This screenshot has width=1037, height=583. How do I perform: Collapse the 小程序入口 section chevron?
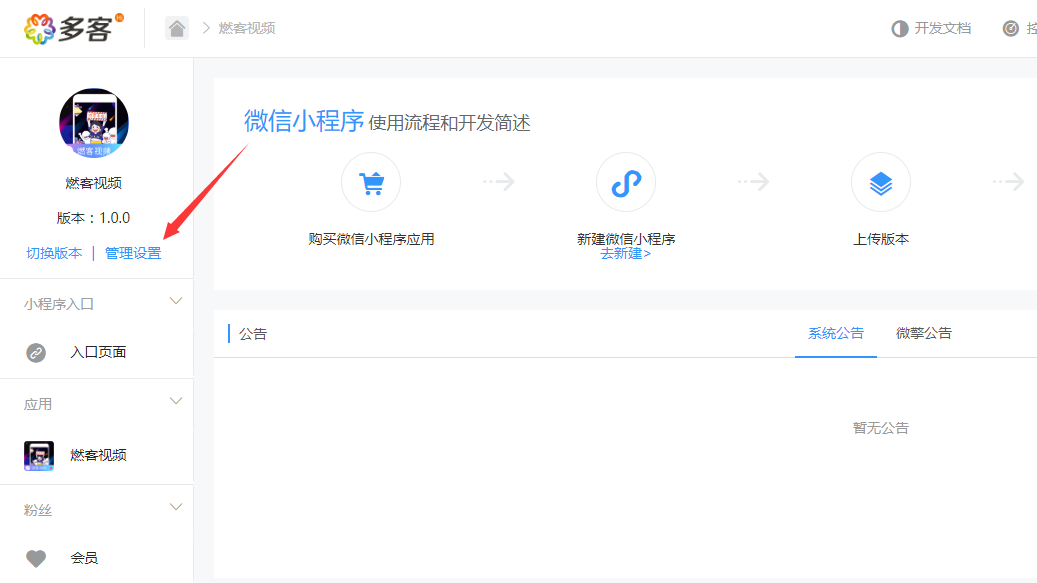coord(176,301)
